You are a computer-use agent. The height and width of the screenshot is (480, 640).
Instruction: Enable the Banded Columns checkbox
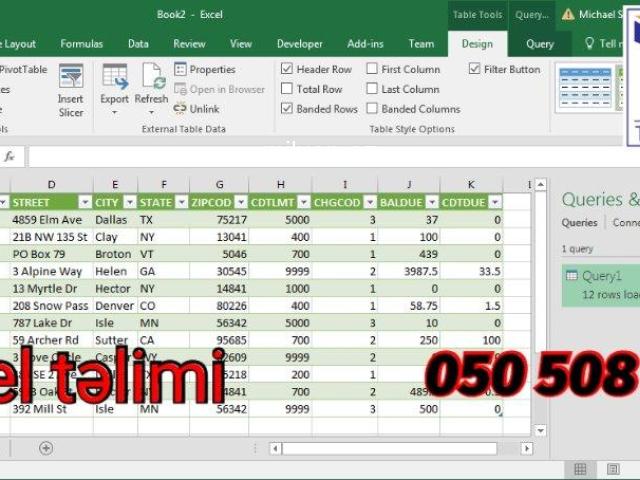pos(372,109)
